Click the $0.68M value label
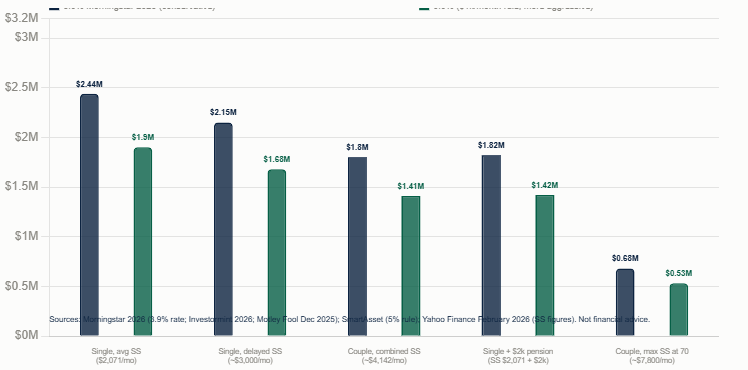The width and height of the screenshot is (748, 370). tap(625, 258)
